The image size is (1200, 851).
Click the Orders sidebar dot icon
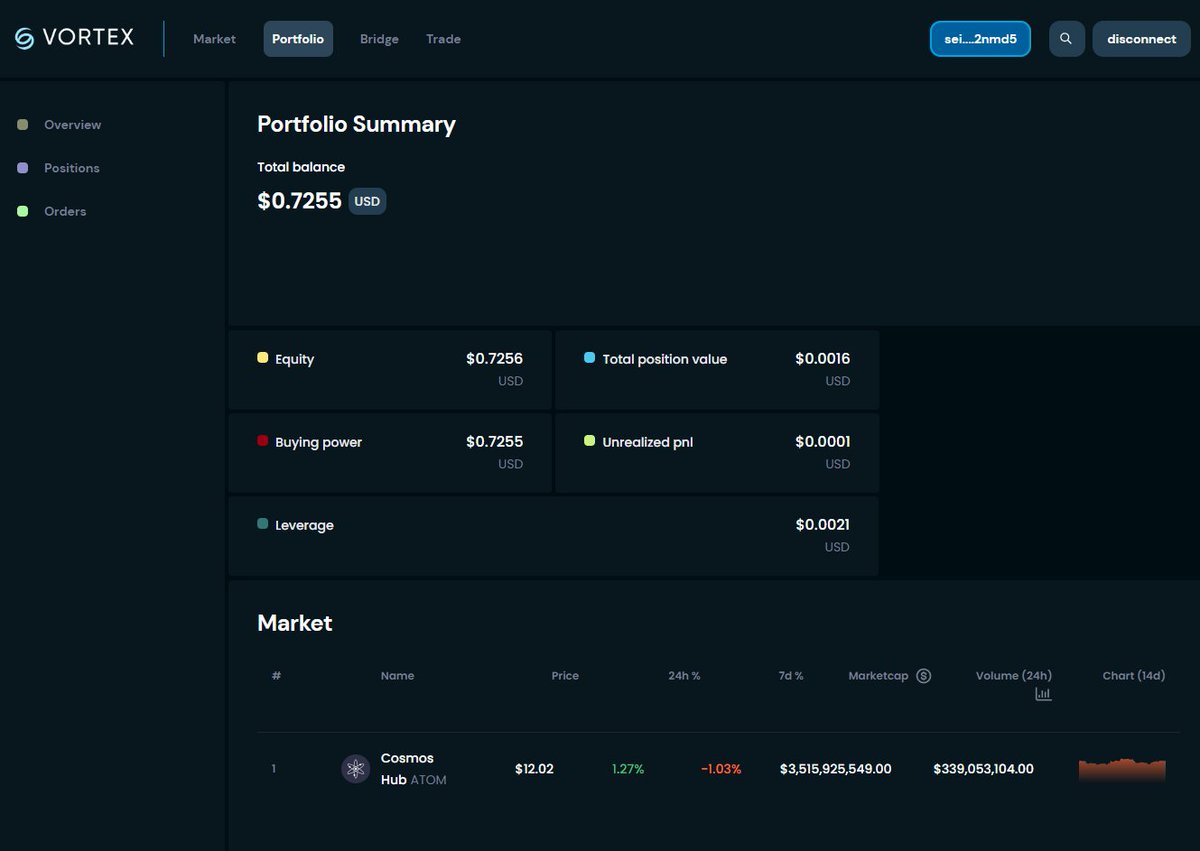tap(23, 211)
